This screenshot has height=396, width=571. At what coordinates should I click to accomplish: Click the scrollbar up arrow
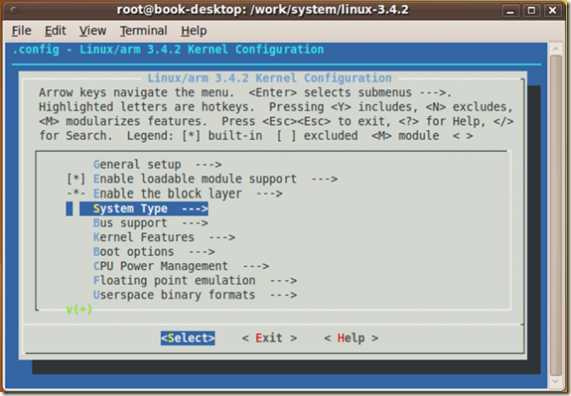coord(556,48)
